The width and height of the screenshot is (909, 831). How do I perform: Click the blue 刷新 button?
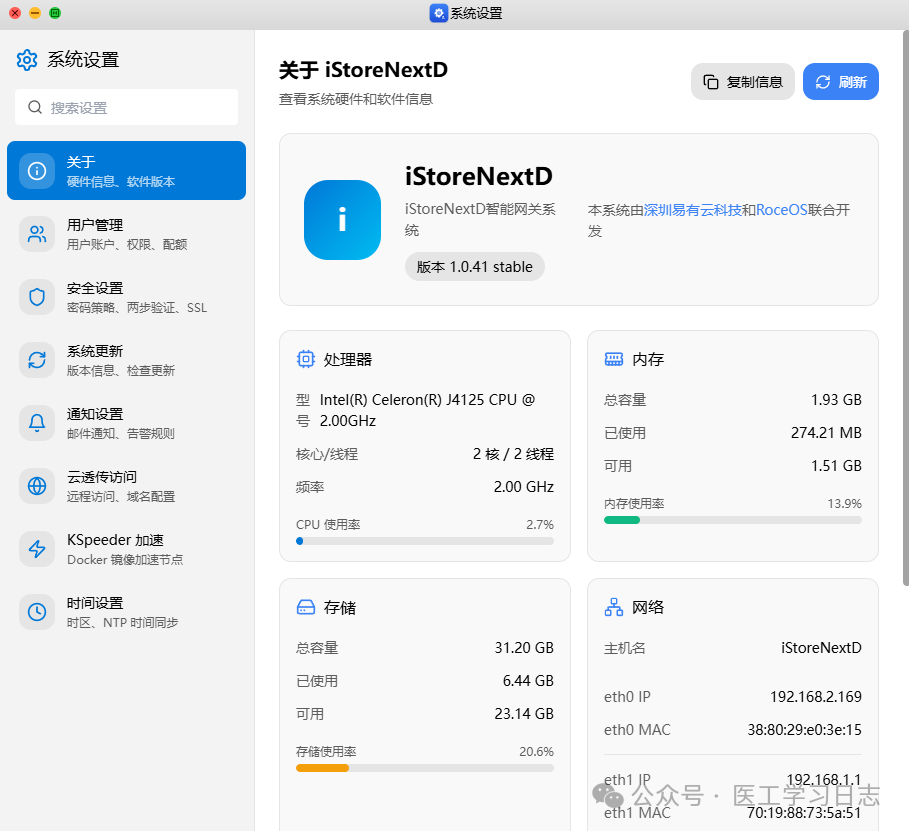841,82
